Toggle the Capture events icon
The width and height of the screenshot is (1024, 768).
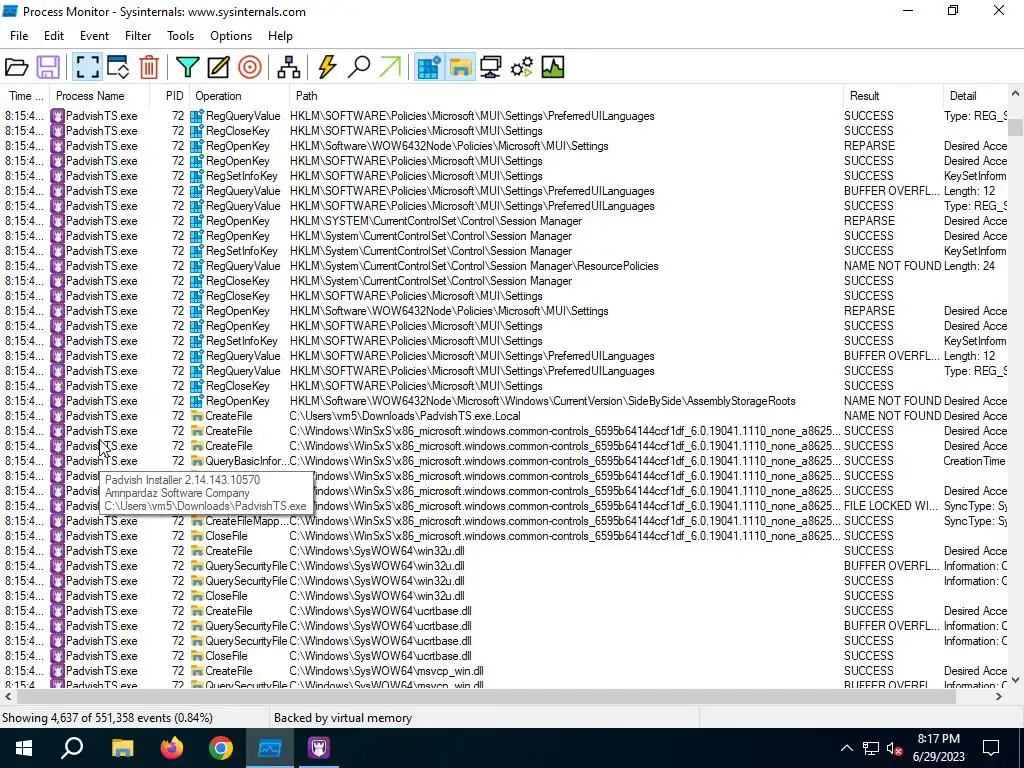point(87,67)
